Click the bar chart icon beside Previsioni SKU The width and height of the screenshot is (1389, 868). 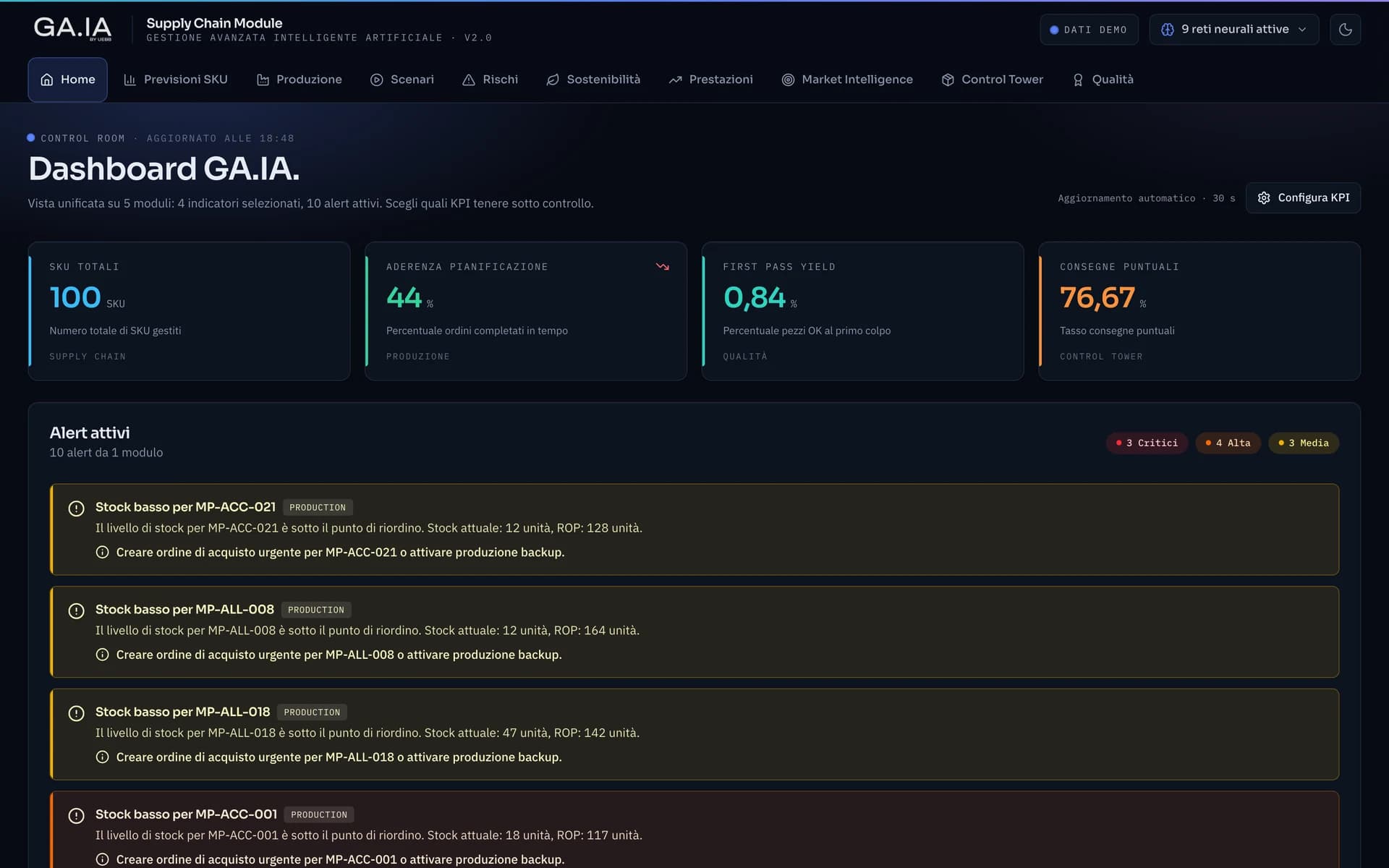pos(129,80)
